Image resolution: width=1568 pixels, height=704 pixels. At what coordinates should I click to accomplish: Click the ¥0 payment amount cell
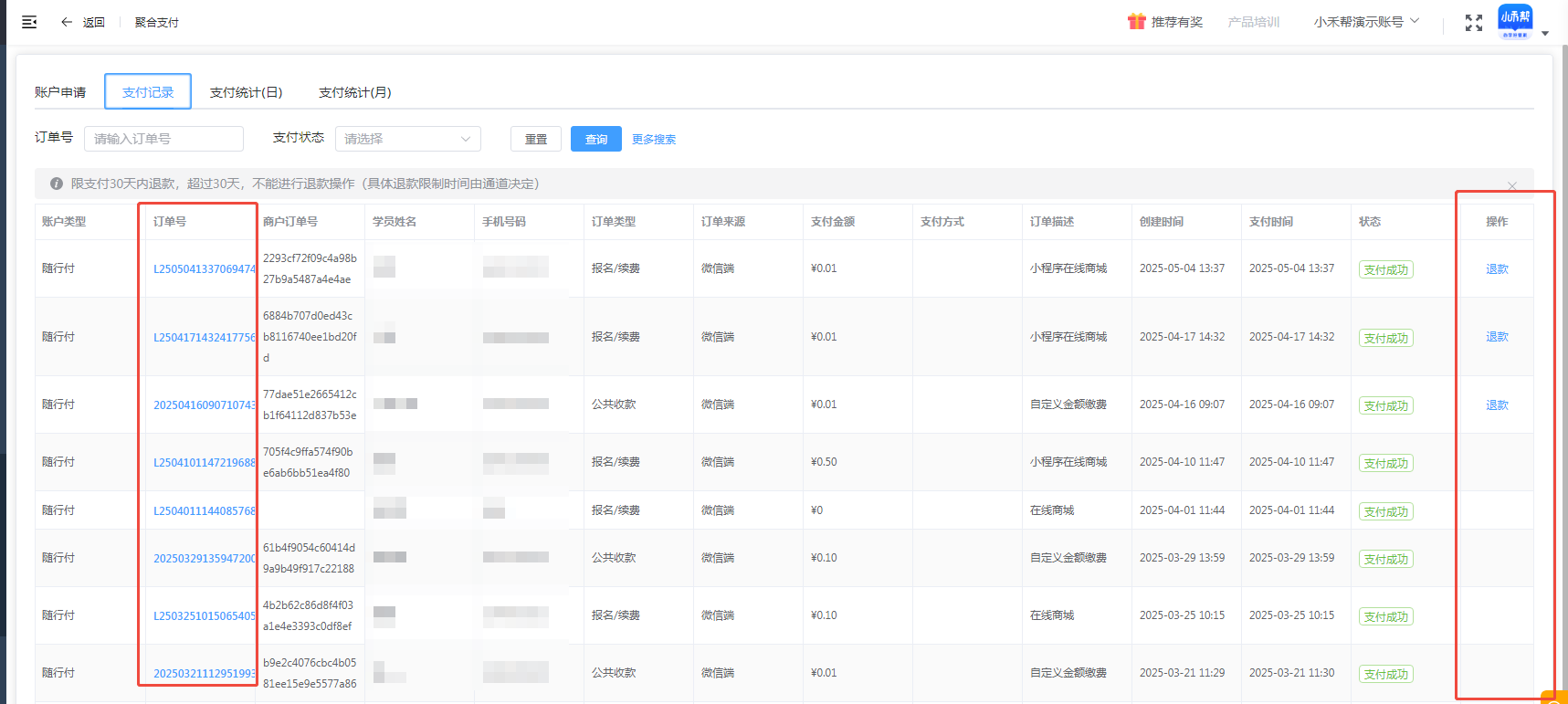coord(817,510)
